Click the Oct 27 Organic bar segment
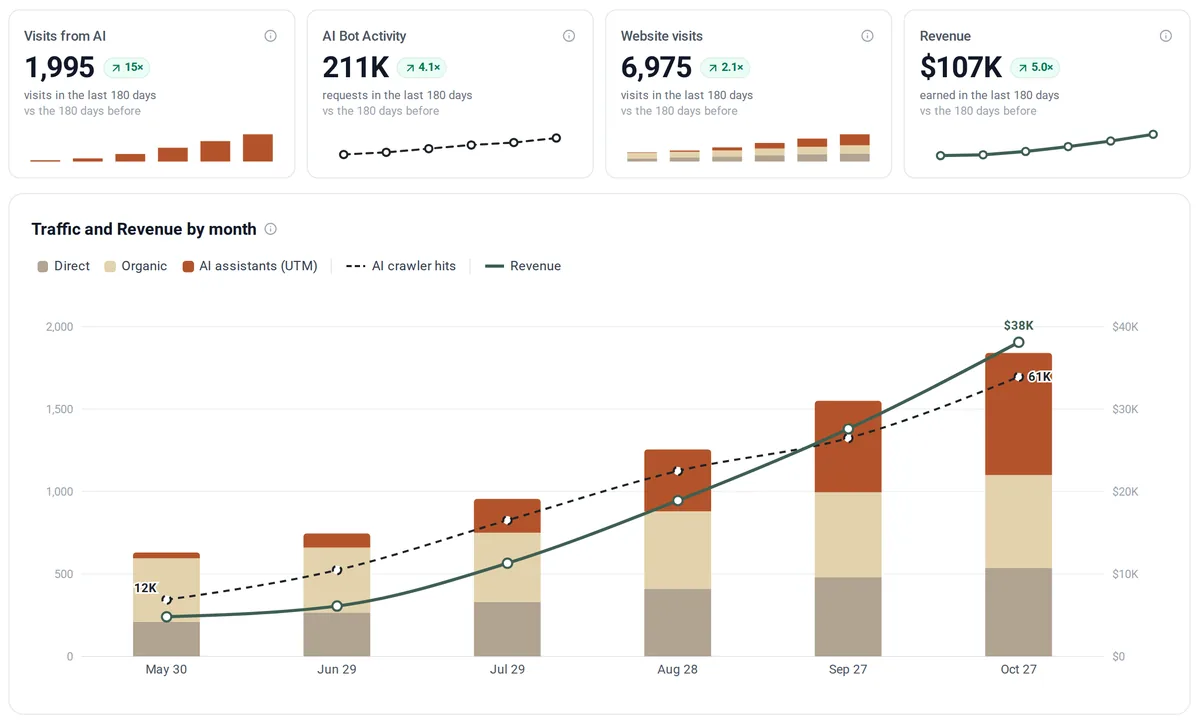 (x=1018, y=522)
